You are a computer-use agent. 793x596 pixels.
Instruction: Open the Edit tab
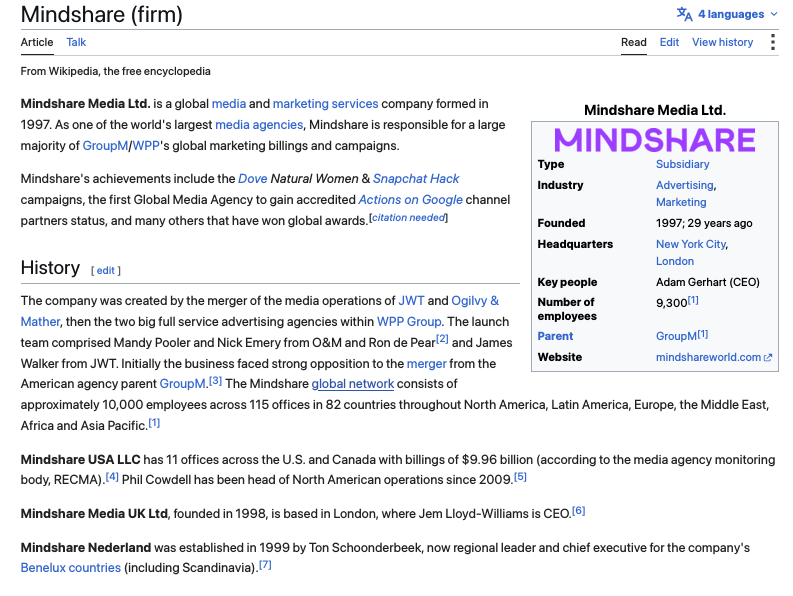669,42
